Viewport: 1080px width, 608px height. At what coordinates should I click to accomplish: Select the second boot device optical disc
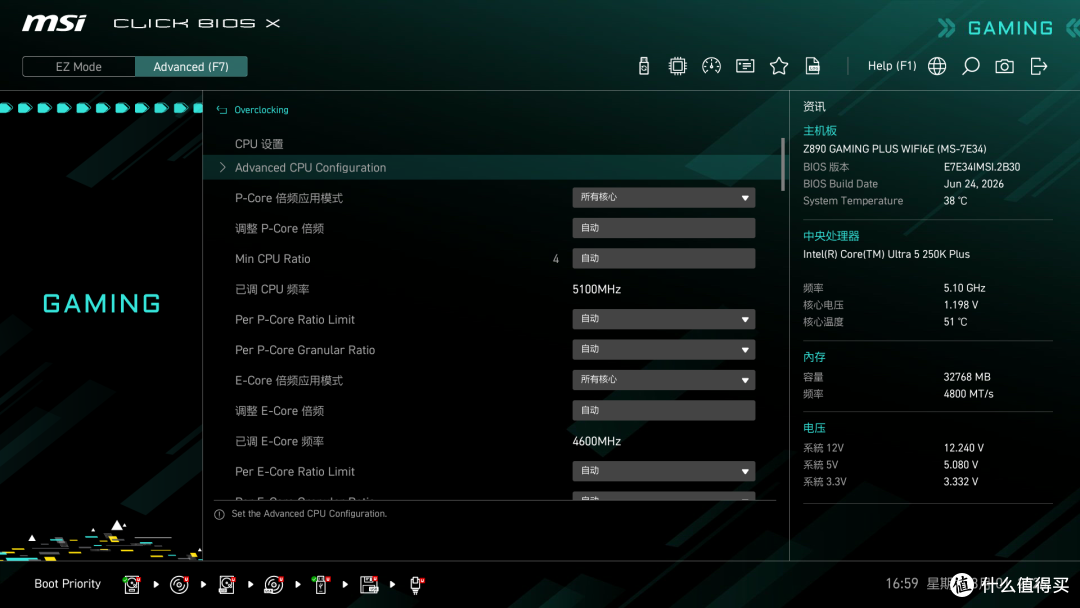tap(179, 585)
